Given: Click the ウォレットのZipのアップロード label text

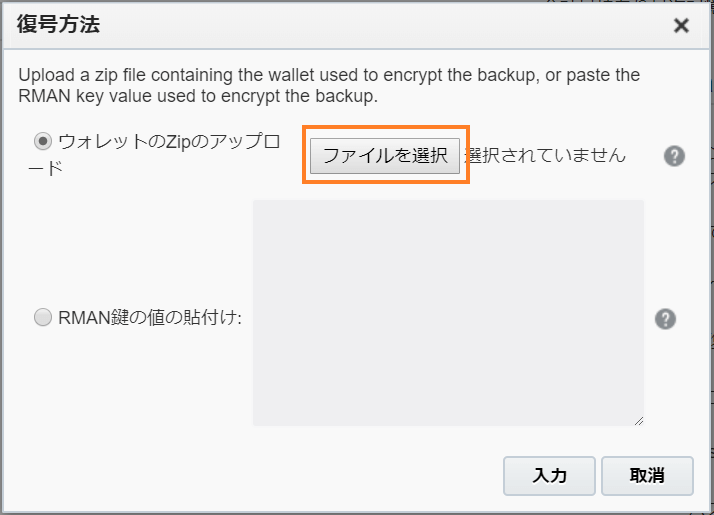Looking at the screenshot, I should point(154,155).
